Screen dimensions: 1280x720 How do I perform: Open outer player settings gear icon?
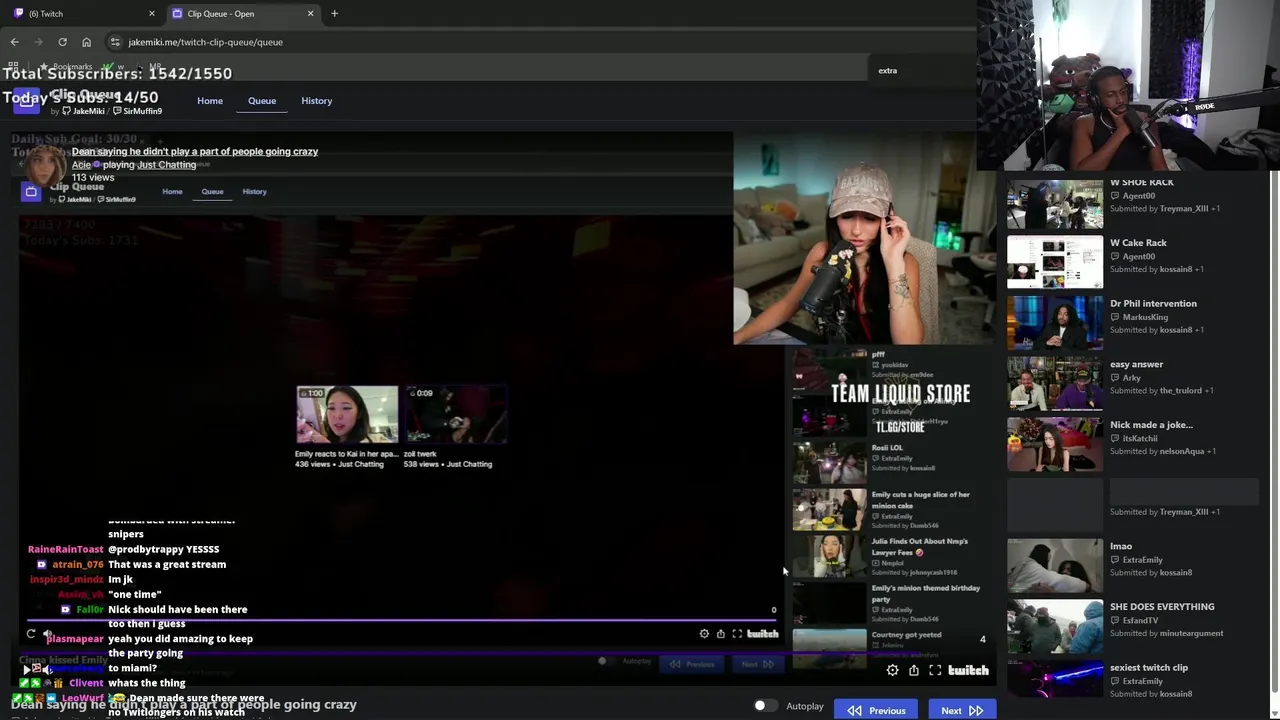(x=892, y=670)
